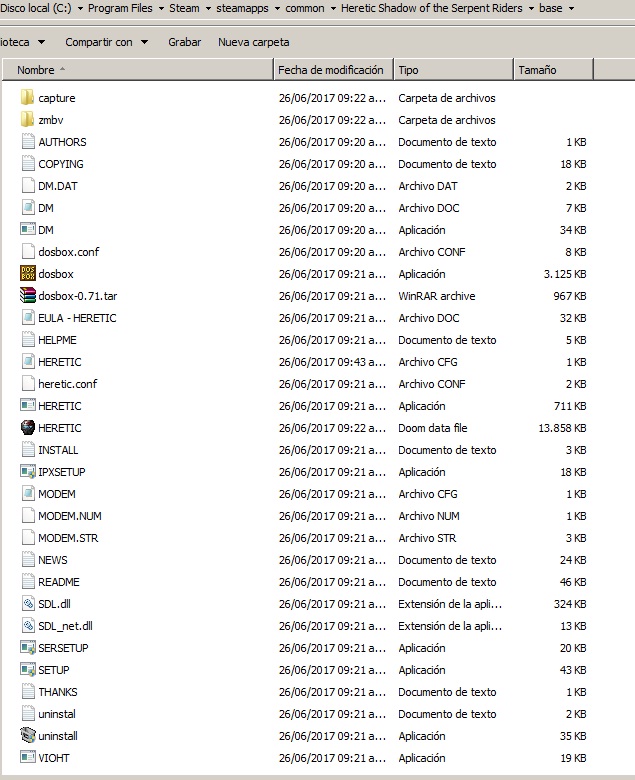Viewport: 635px width, 780px height.
Task: Select the NEWS file name
Action: coord(53,560)
